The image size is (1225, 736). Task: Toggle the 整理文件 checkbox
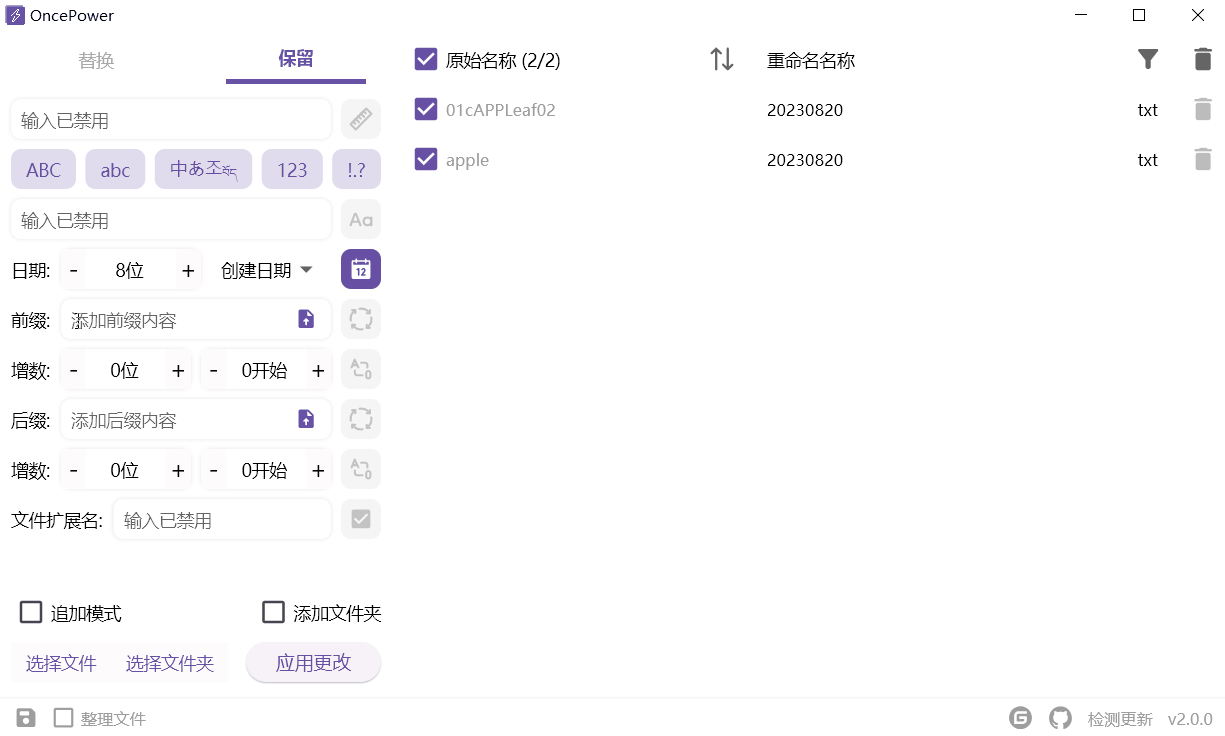[64, 718]
